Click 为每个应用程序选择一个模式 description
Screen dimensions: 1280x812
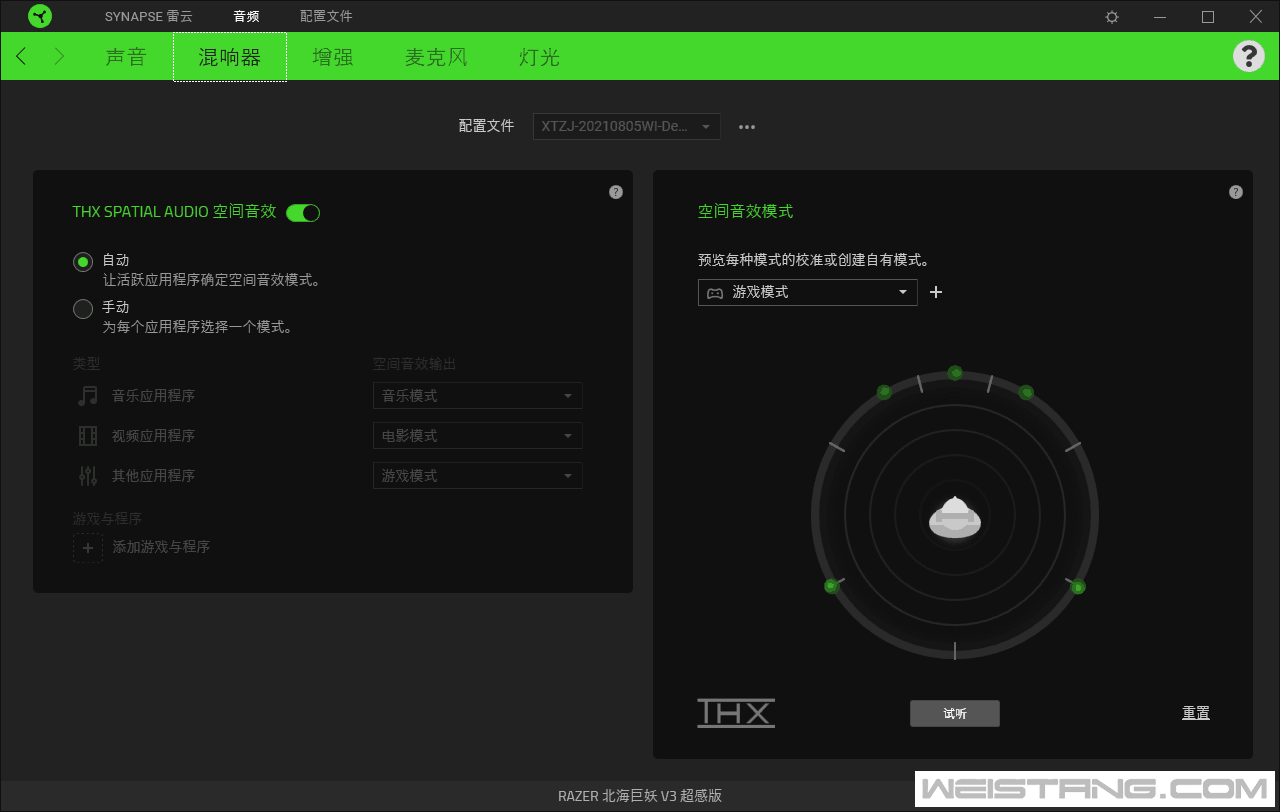(197, 327)
